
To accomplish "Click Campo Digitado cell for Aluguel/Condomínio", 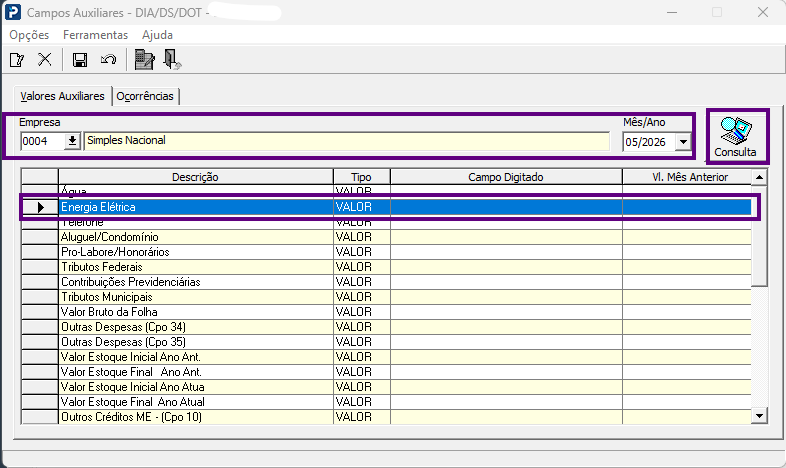I will click(506, 237).
